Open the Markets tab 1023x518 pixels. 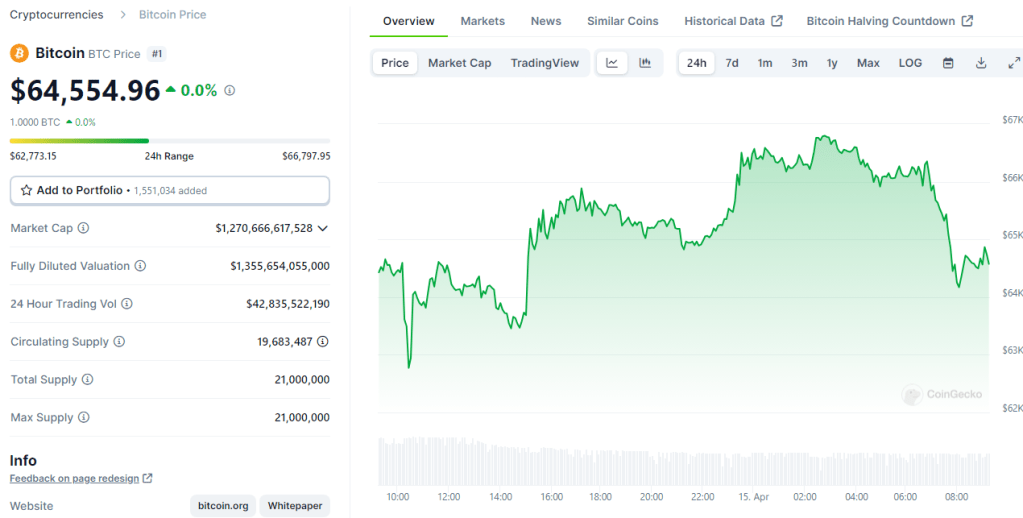(x=482, y=21)
